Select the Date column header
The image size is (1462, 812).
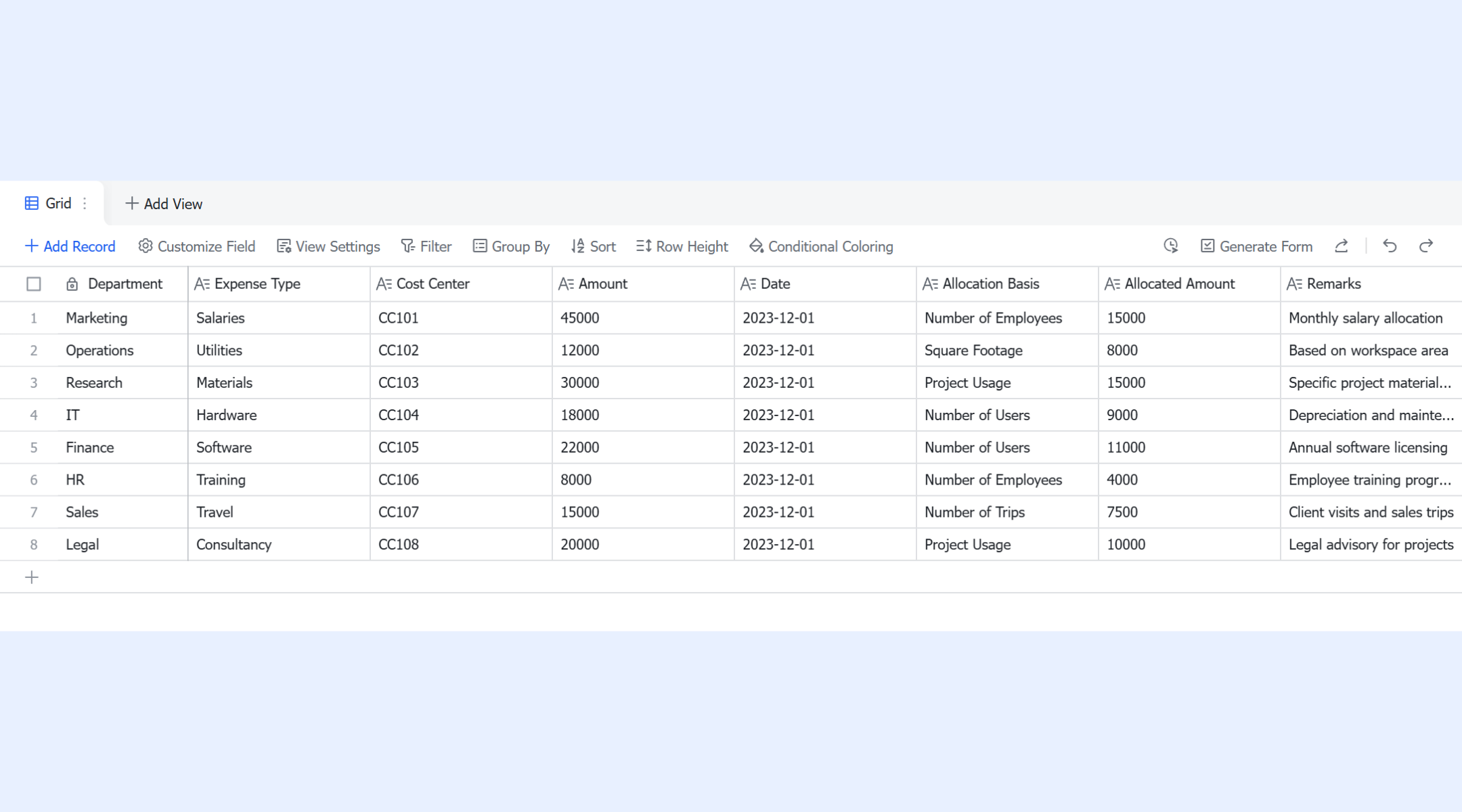point(825,284)
